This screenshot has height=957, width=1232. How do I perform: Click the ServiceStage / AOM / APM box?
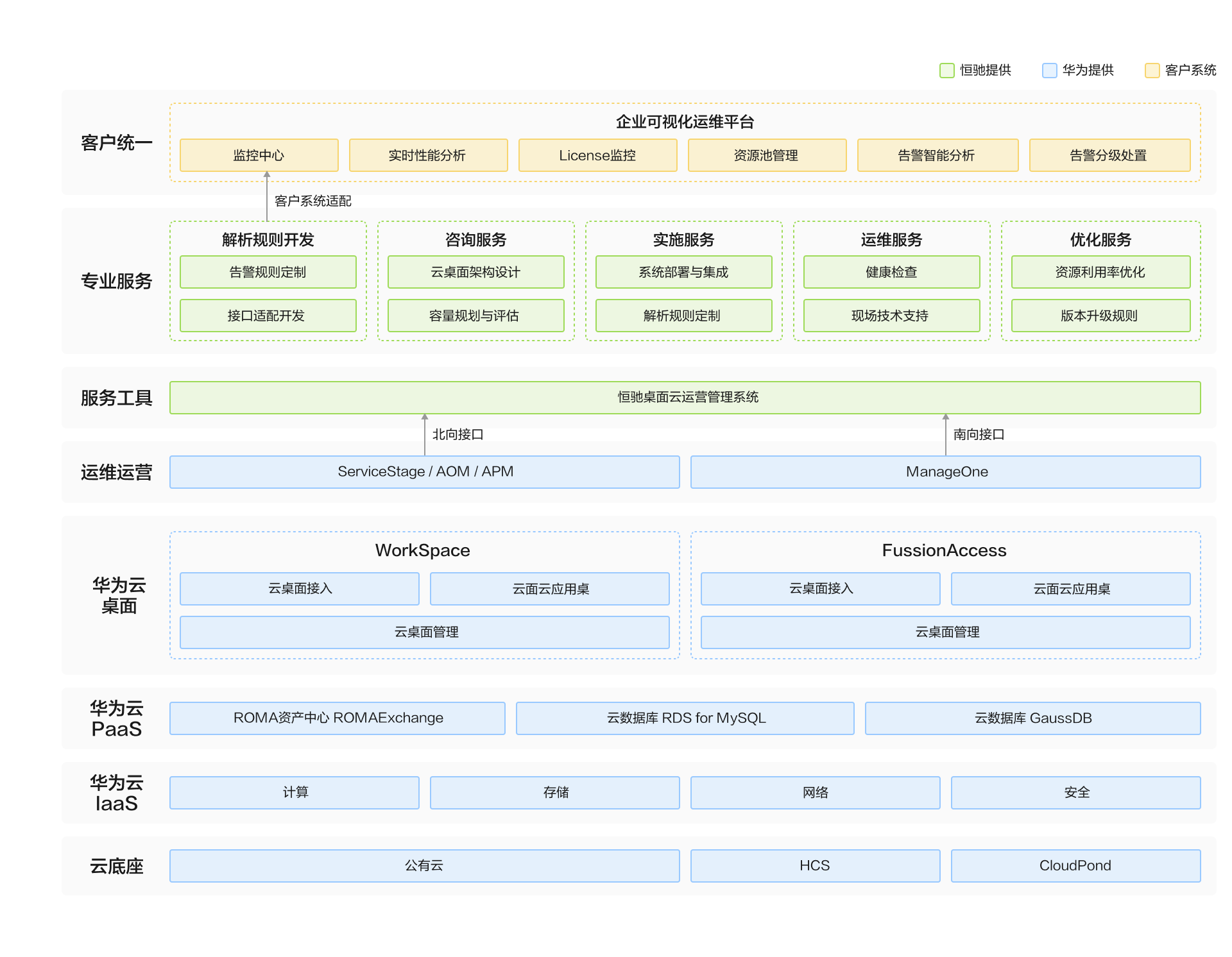[425, 472]
